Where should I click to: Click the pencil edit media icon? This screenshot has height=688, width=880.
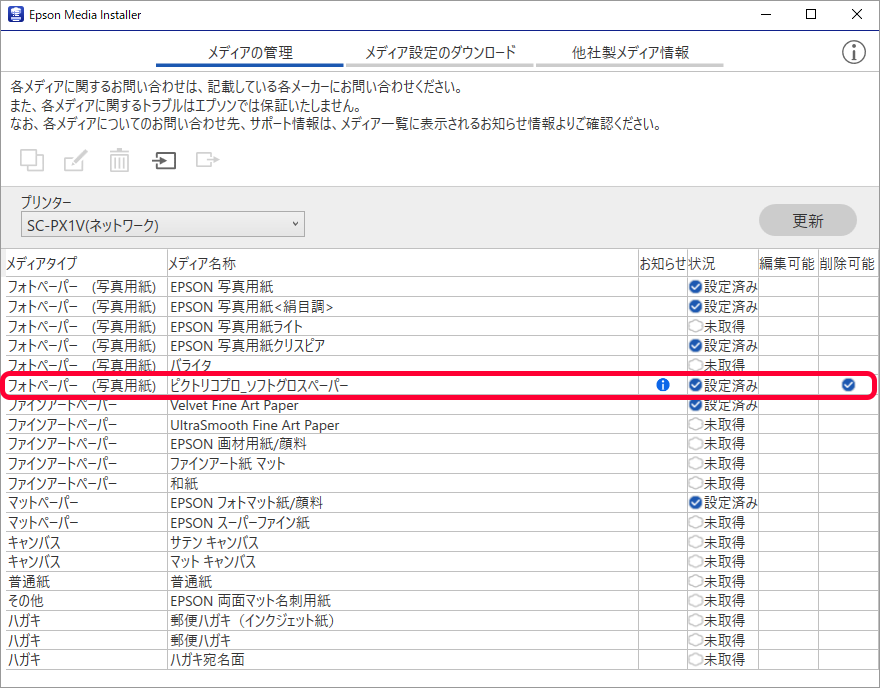(76, 159)
